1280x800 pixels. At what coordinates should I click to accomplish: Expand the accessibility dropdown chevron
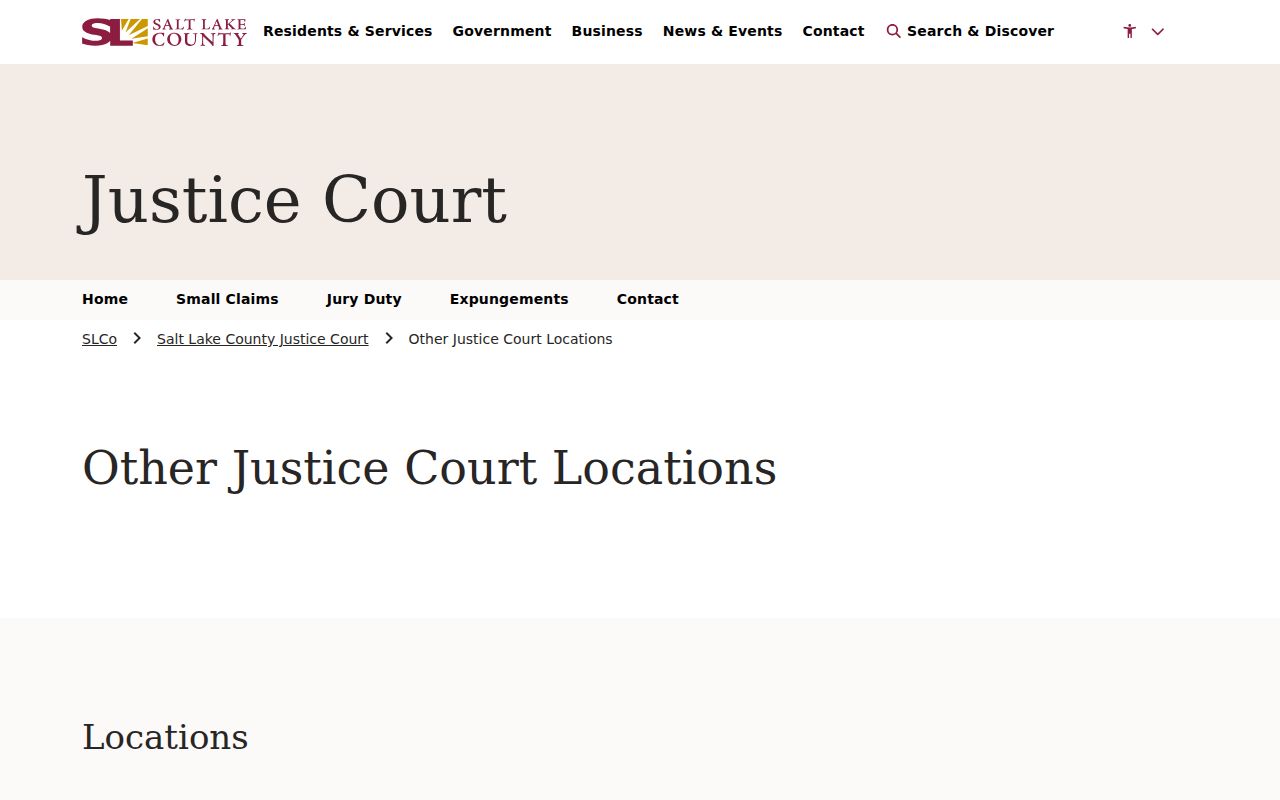(x=1158, y=31)
